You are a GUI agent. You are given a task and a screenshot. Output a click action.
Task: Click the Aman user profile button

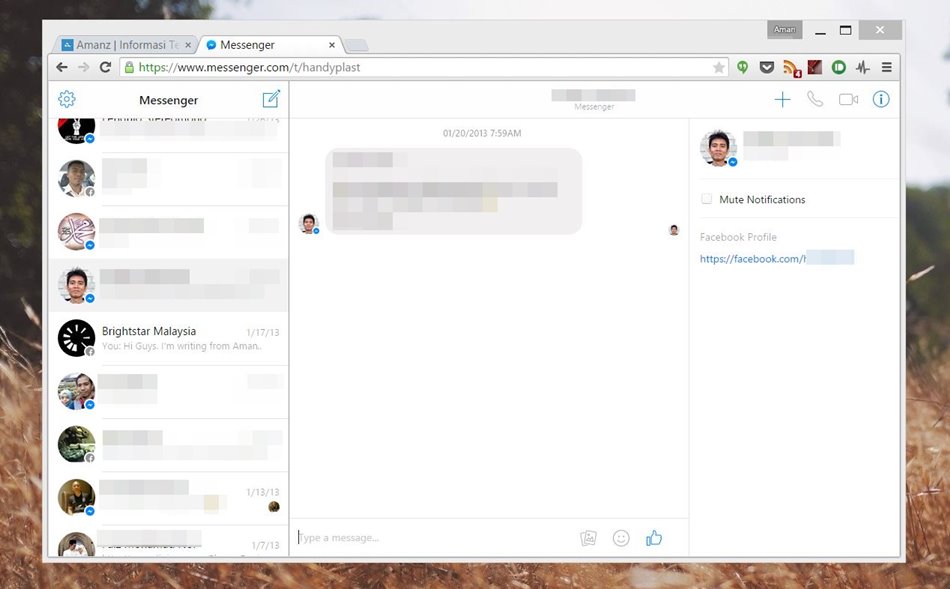tap(784, 30)
